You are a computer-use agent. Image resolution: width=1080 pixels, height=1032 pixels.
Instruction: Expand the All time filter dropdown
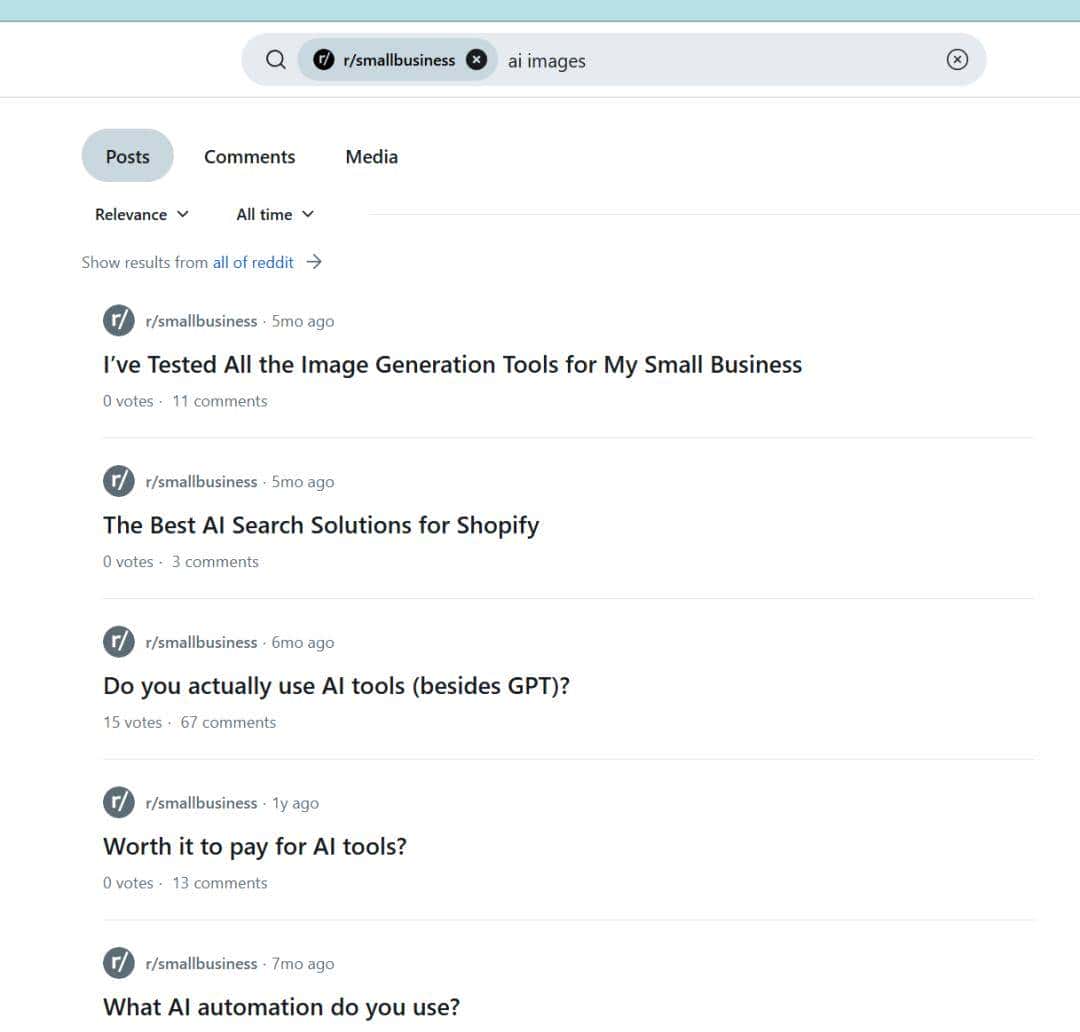click(275, 214)
